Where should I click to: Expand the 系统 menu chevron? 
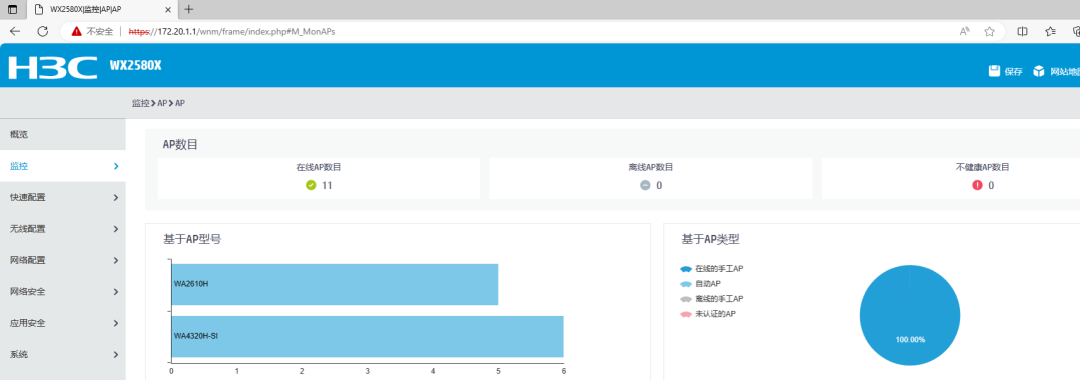pos(116,355)
